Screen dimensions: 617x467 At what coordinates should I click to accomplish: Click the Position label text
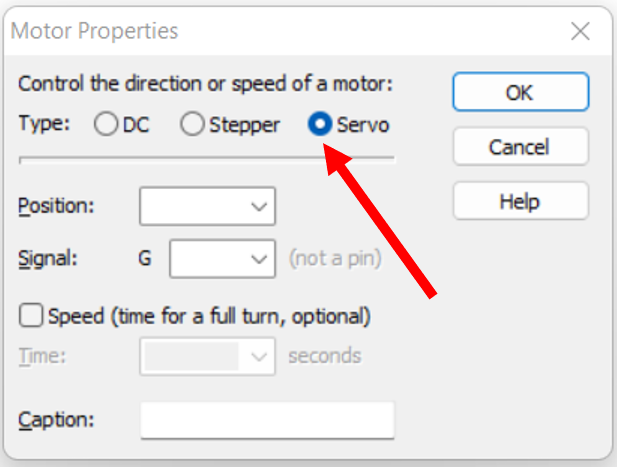click(x=56, y=206)
